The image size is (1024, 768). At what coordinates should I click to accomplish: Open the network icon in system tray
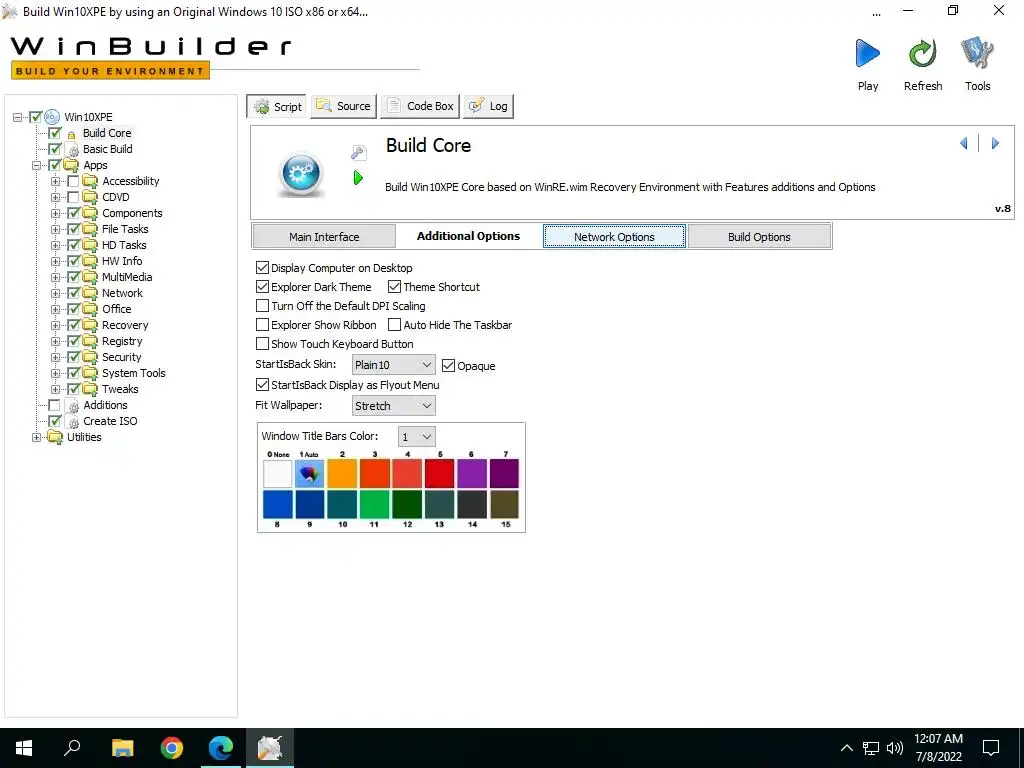(871, 748)
